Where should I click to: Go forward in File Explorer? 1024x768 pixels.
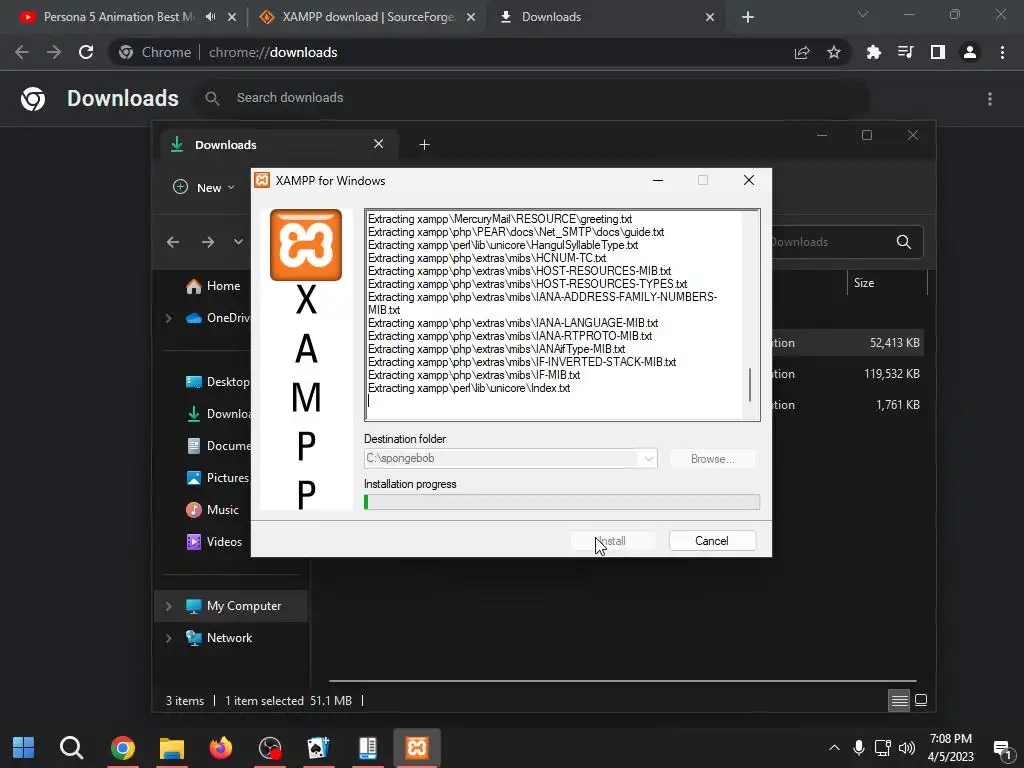(x=208, y=242)
